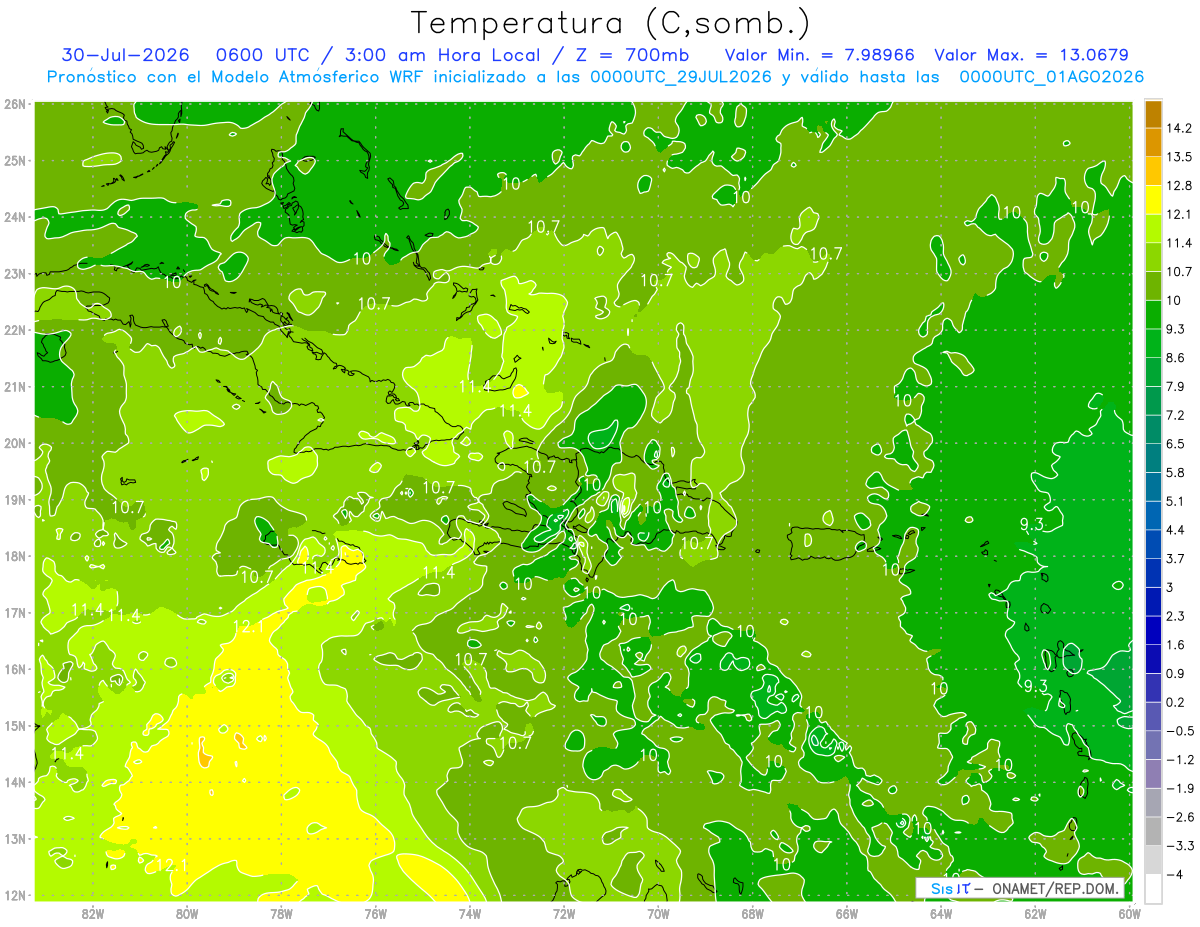The width and height of the screenshot is (1200, 927).
Task: Click the white swatch below the -4 label
Action: [1154, 888]
